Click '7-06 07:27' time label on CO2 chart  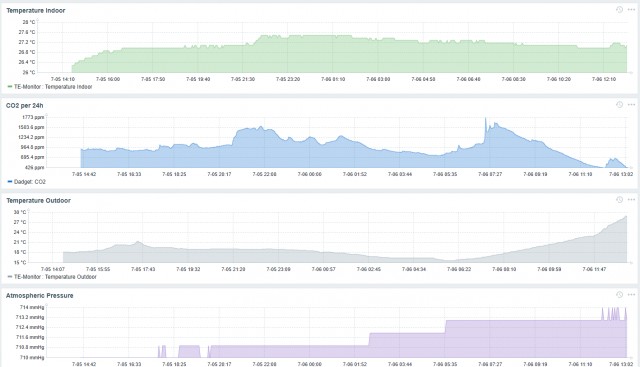tap(490, 174)
